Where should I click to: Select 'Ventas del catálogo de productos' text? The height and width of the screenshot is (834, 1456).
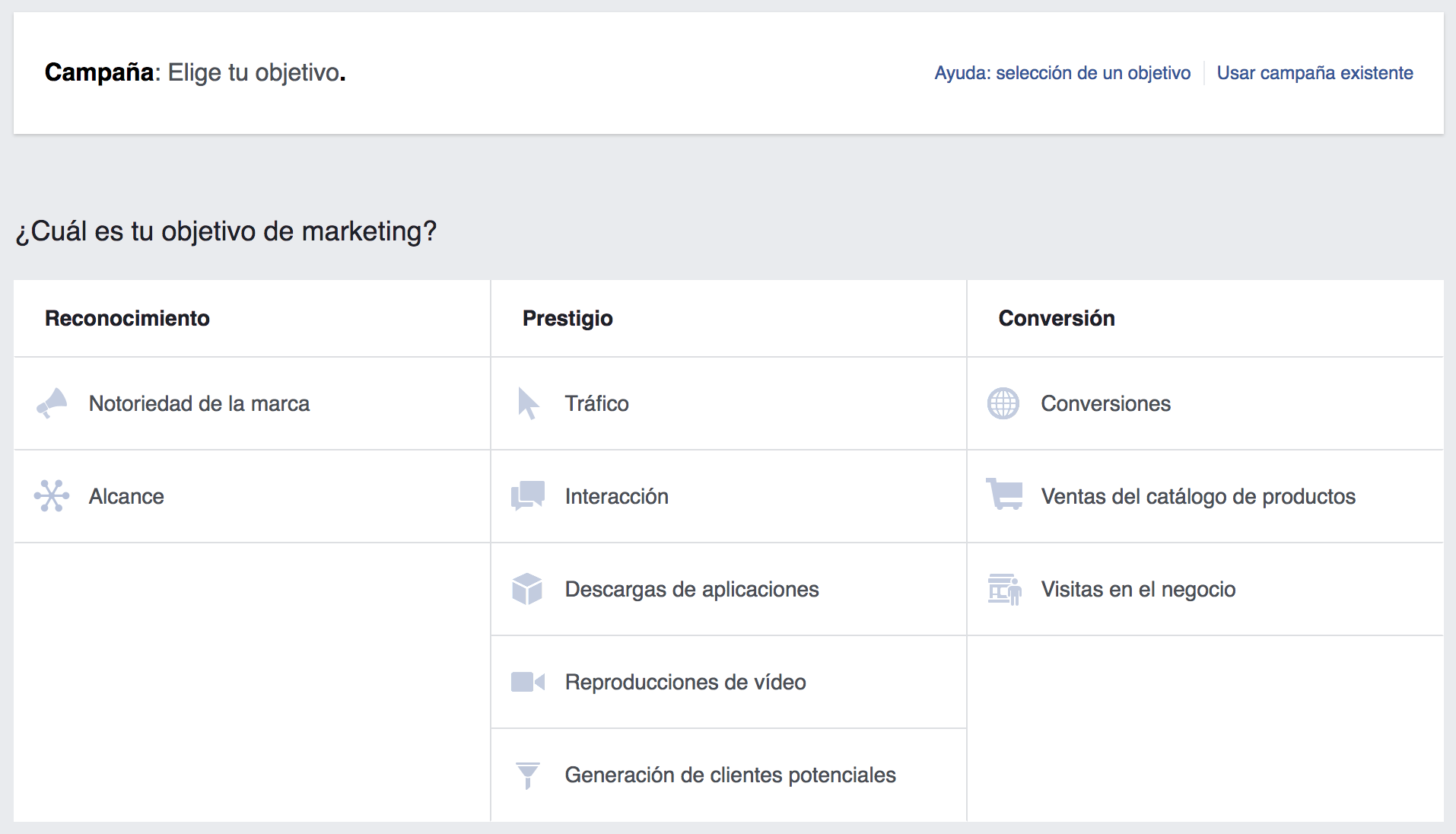(x=1198, y=496)
